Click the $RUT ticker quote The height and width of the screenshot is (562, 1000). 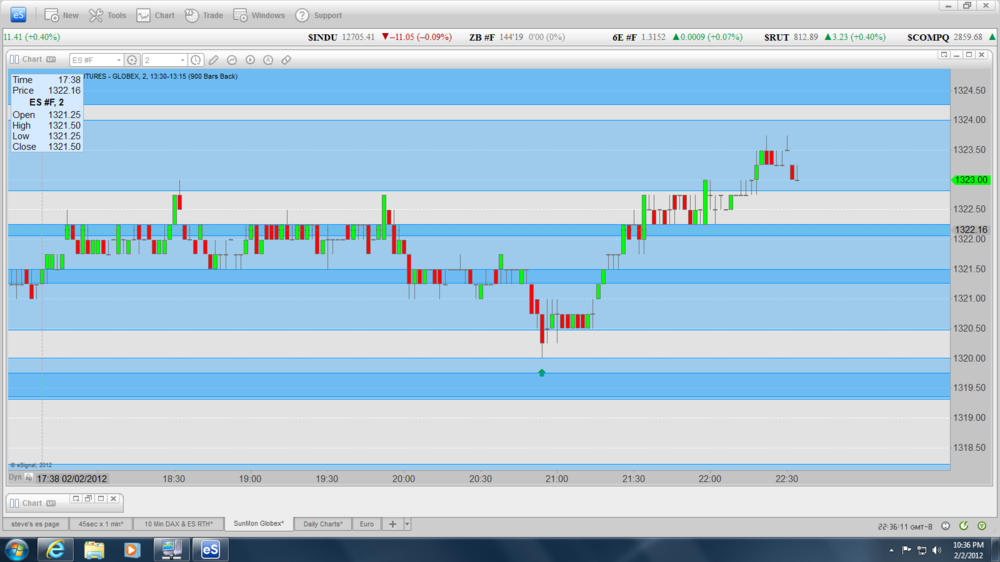pyautogui.click(x=825, y=37)
